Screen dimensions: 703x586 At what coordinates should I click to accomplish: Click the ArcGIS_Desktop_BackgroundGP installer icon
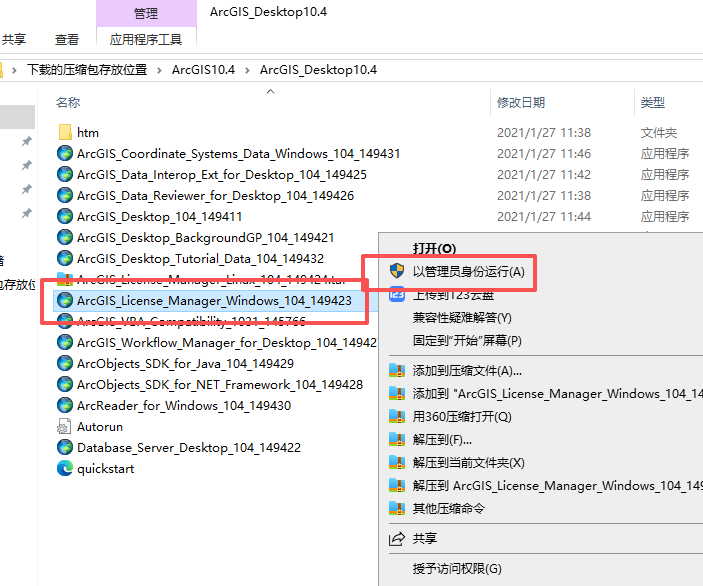point(65,237)
